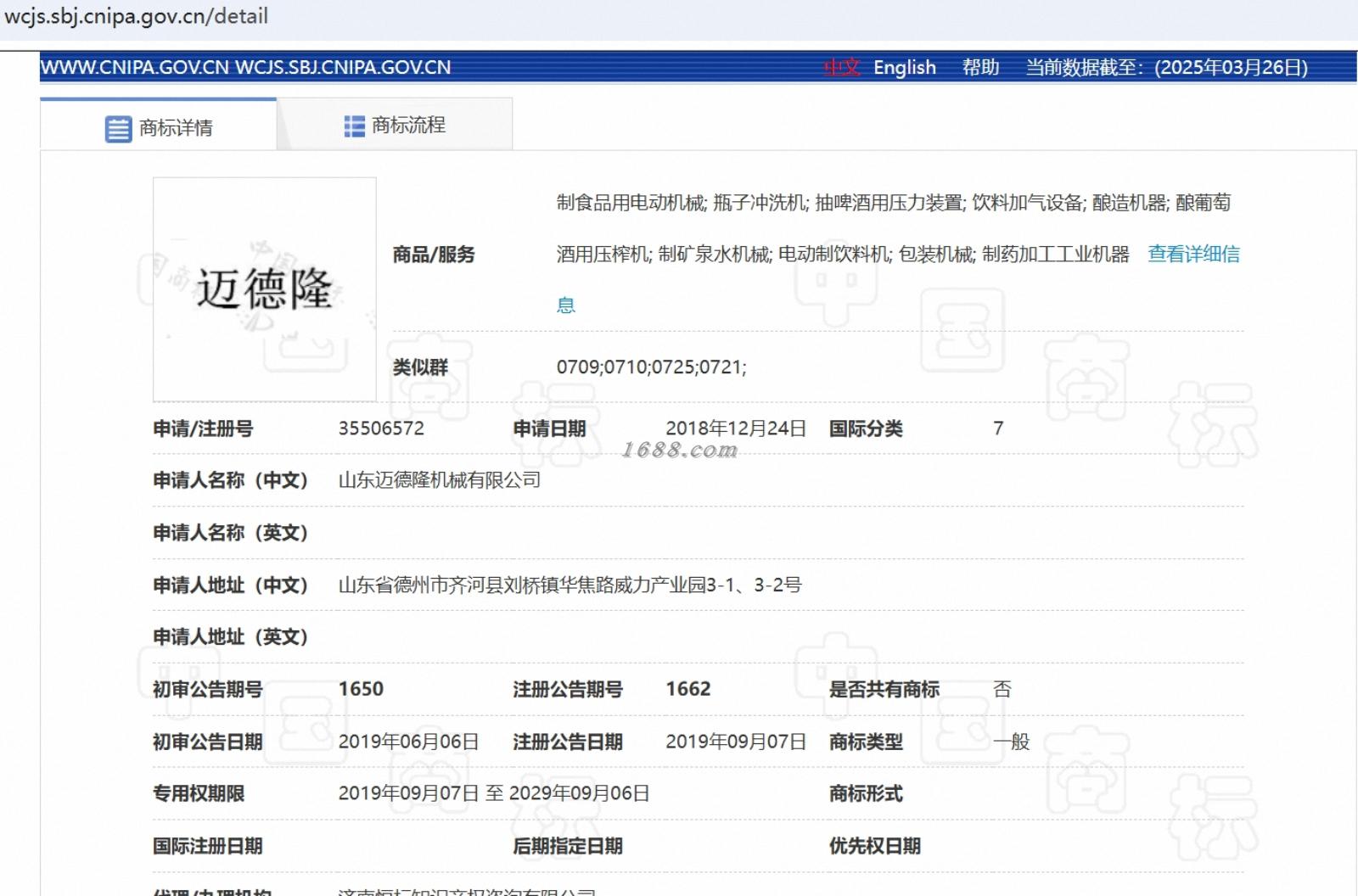Select applicant name 山东迈德隆机械有限公司
1358x896 pixels.
(440, 480)
